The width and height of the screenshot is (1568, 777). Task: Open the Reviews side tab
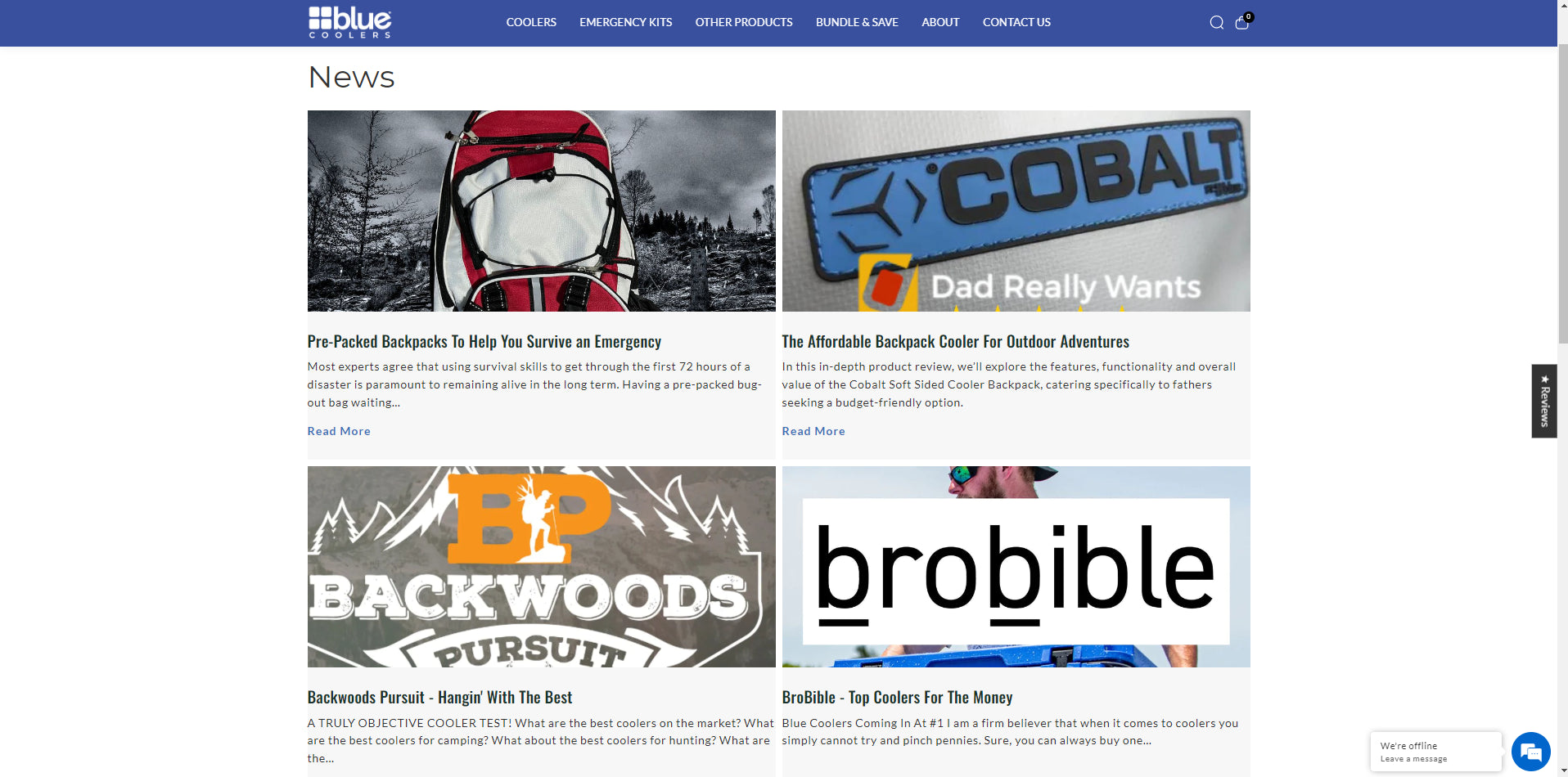(x=1544, y=401)
